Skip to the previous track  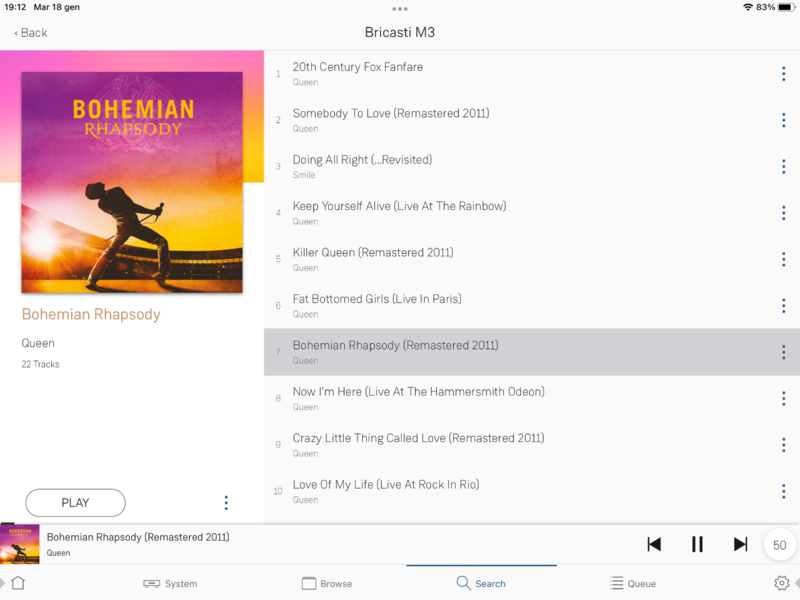[x=654, y=544]
